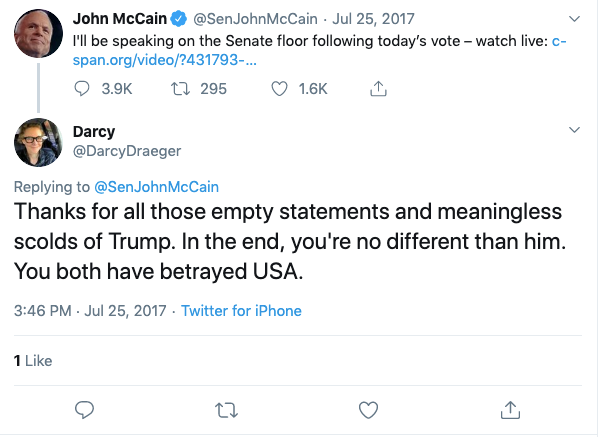This screenshot has width=600, height=437.
Task: Expand Darcy tweet options chevron
Action: (x=575, y=130)
